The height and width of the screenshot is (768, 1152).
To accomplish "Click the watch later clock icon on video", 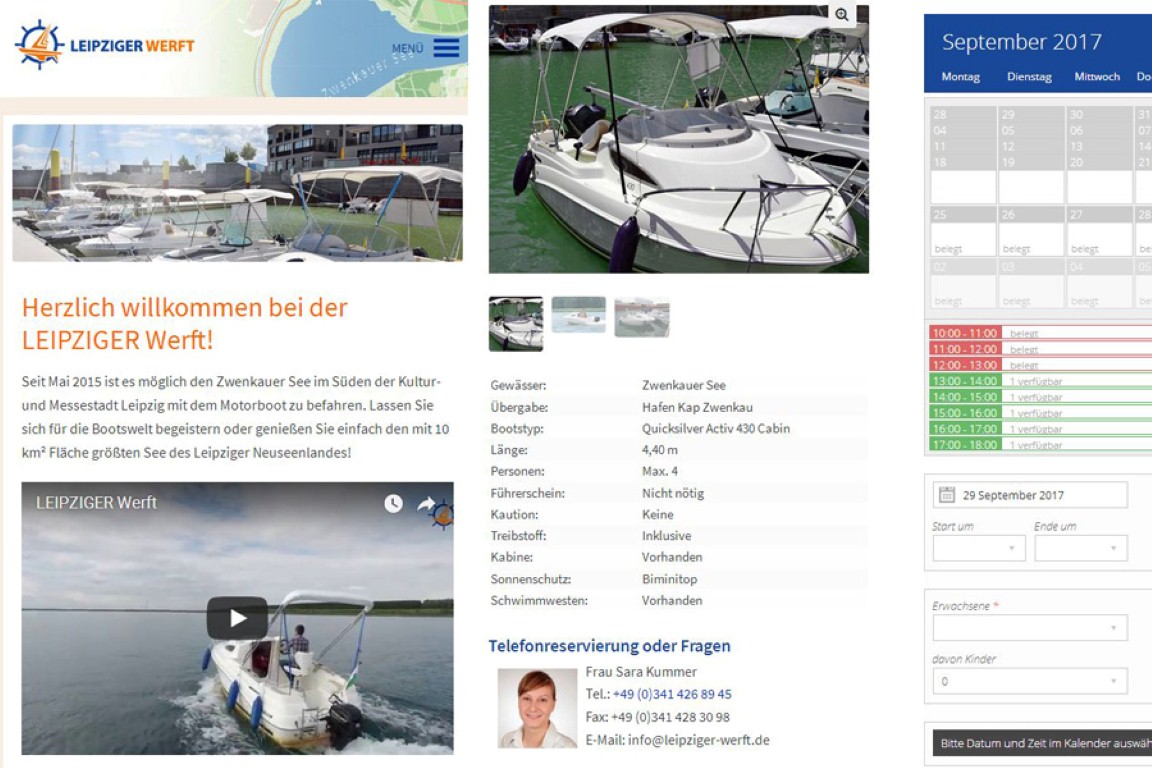I will 393,503.
